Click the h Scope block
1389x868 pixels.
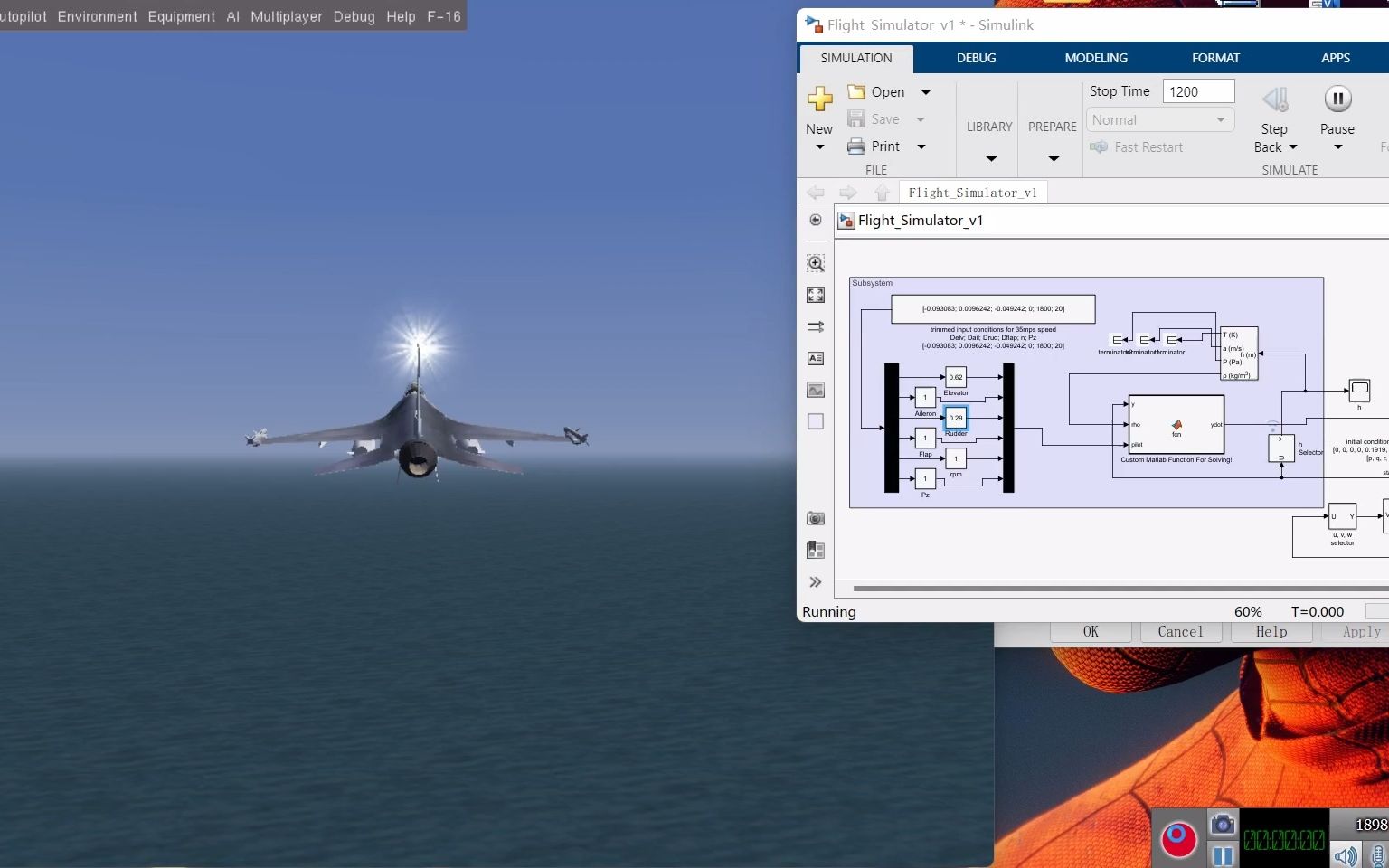click(1359, 391)
